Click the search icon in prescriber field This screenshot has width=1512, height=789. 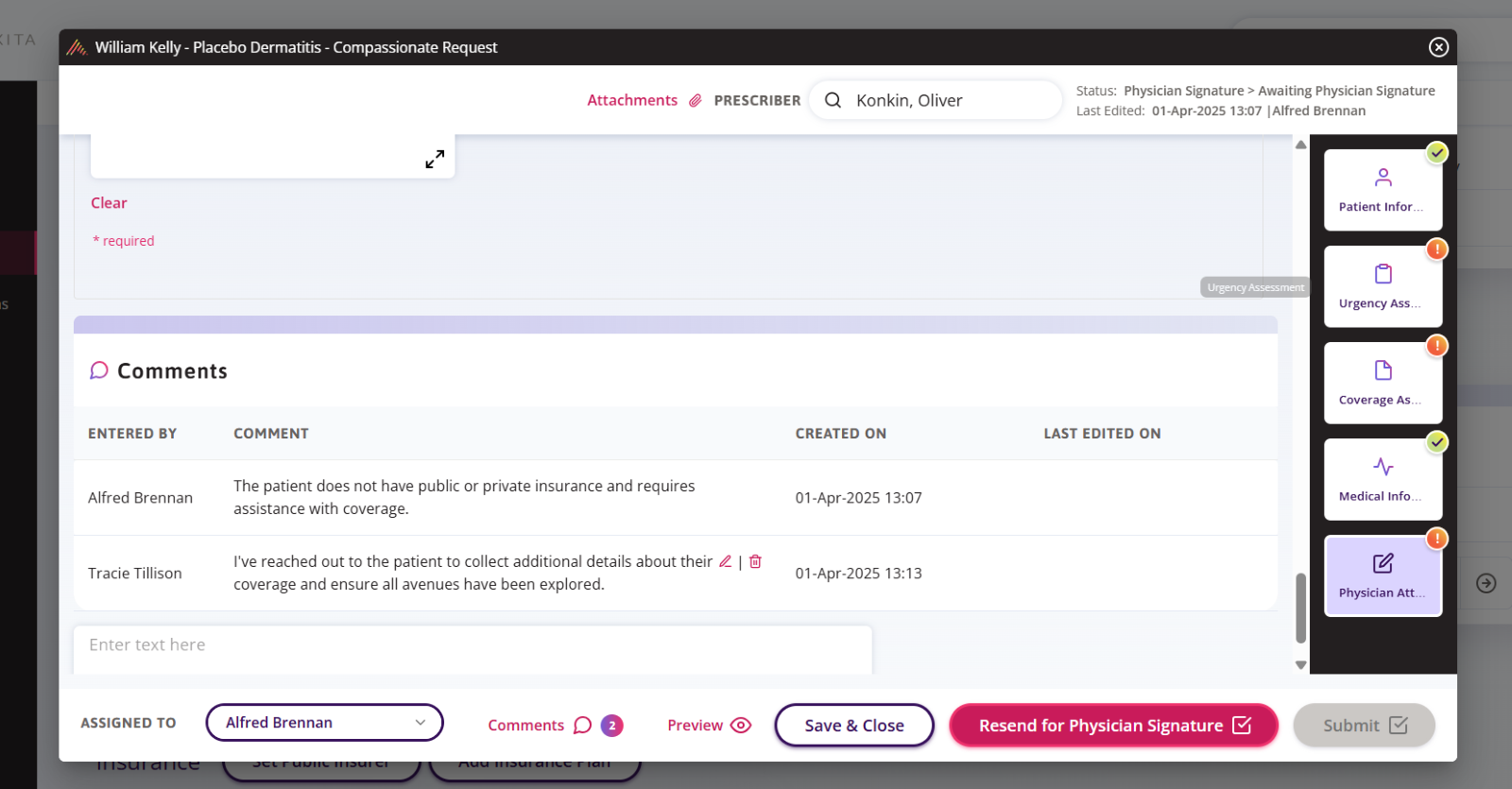(833, 100)
